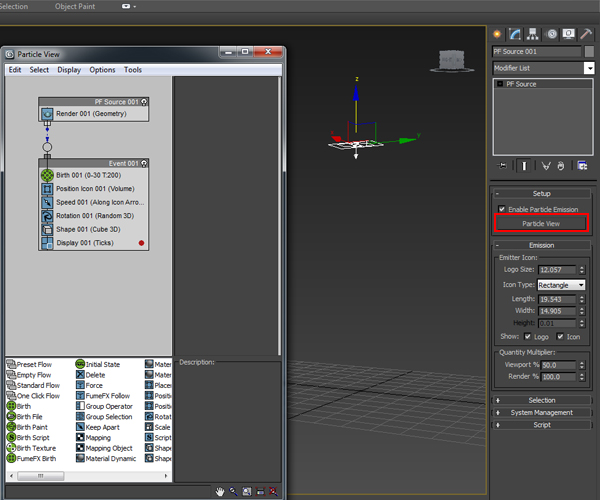This screenshot has height=500, width=600.
Task: Open the Utilities hammer tab
Action: point(586,34)
